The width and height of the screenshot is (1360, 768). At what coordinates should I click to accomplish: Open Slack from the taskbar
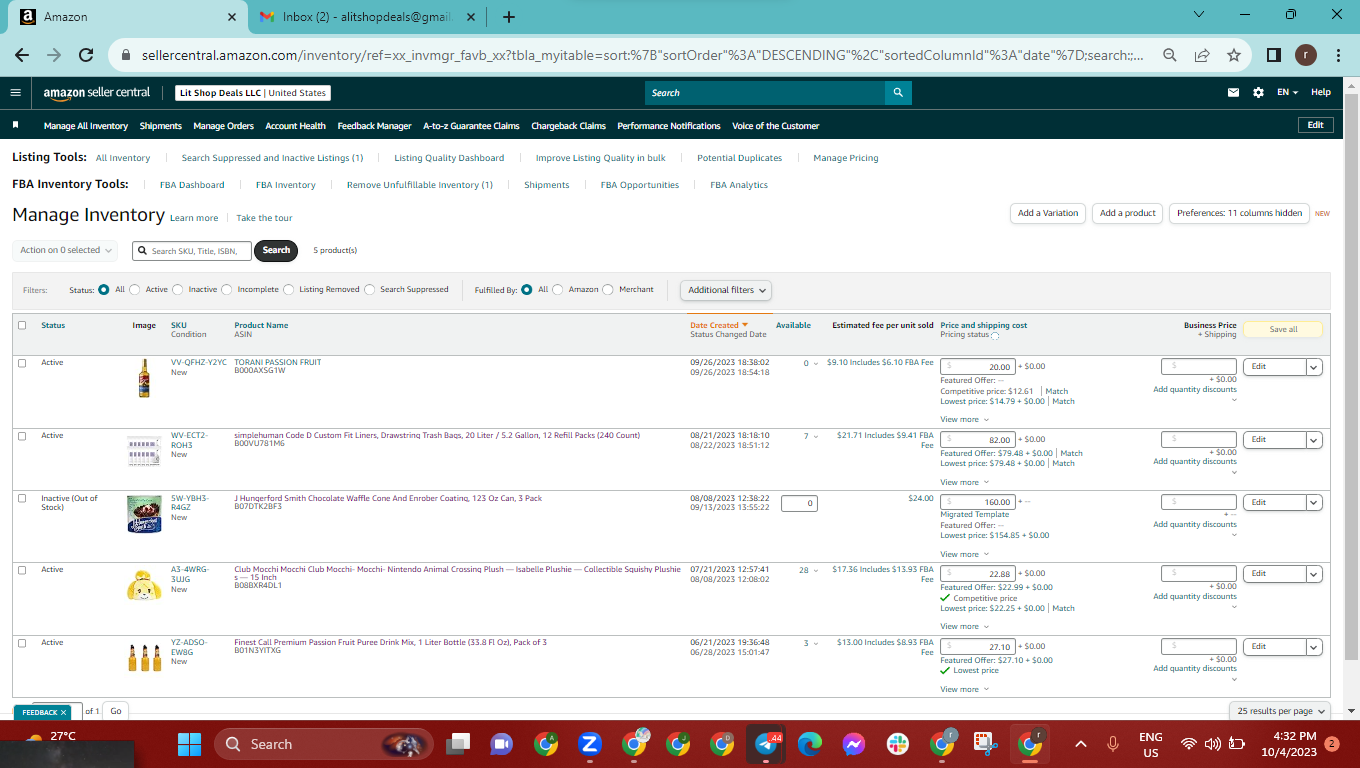[x=897, y=744]
